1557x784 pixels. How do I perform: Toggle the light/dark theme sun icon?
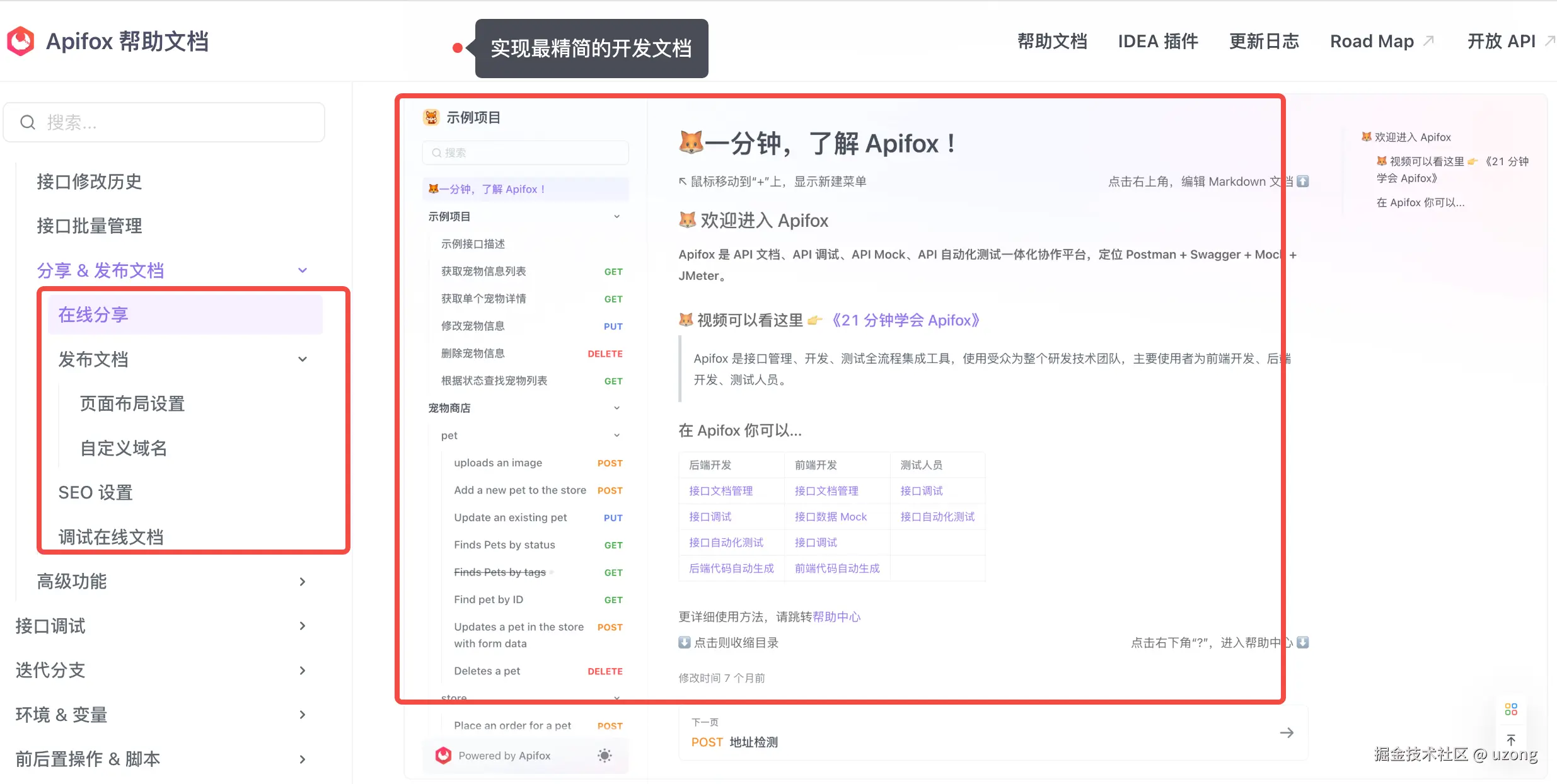click(604, 755)
